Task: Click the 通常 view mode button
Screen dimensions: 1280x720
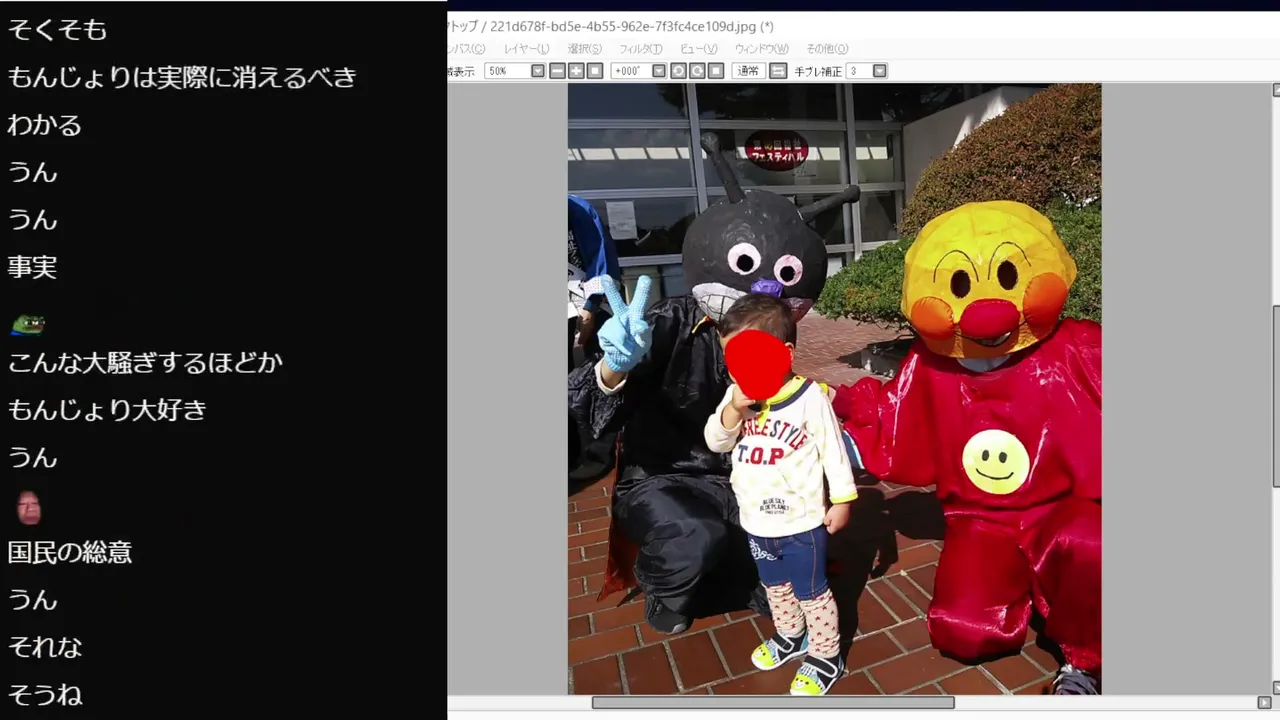Action: click(748, 71)
